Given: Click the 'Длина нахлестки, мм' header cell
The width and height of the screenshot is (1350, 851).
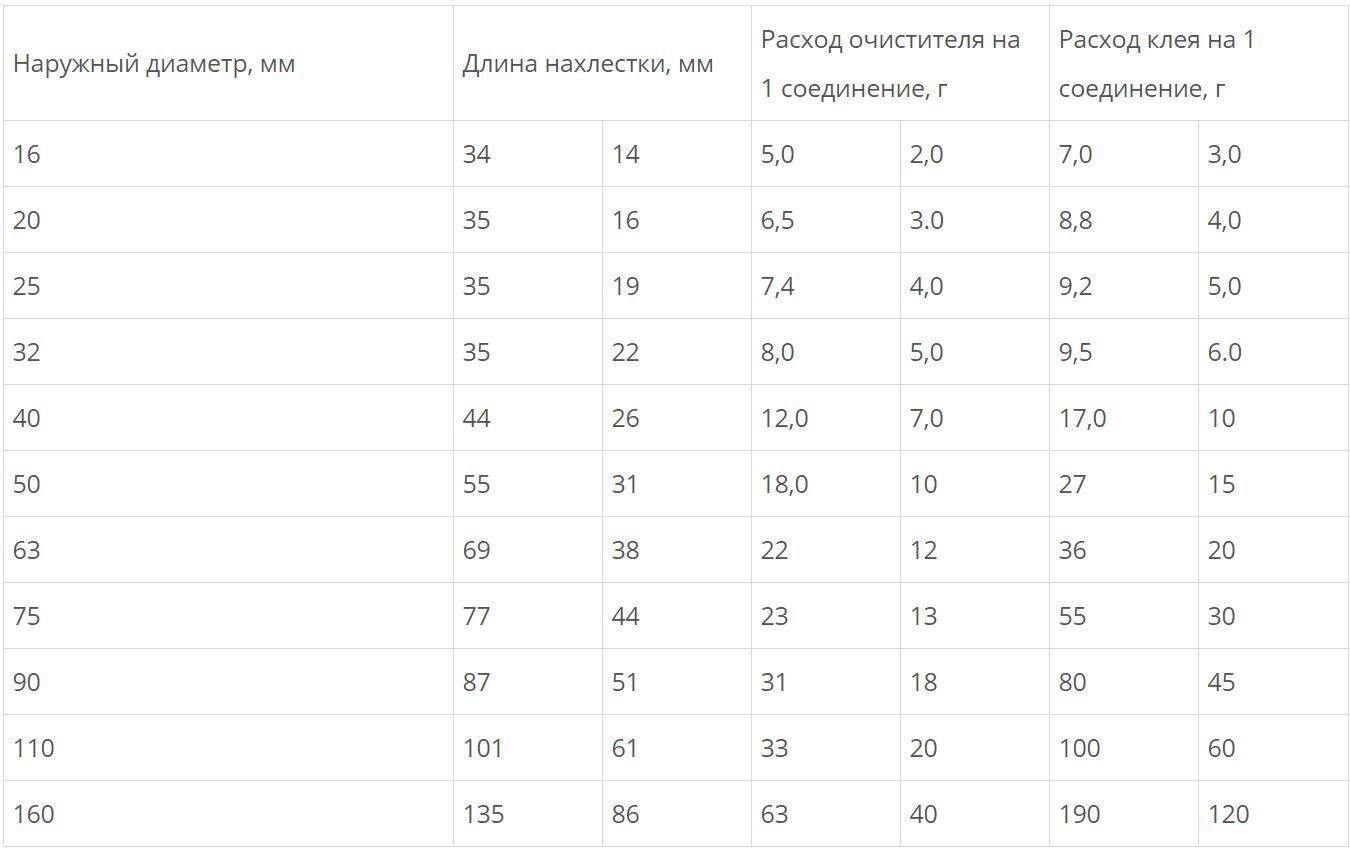Looking at the screenshot, I should [x=587, y=65].
